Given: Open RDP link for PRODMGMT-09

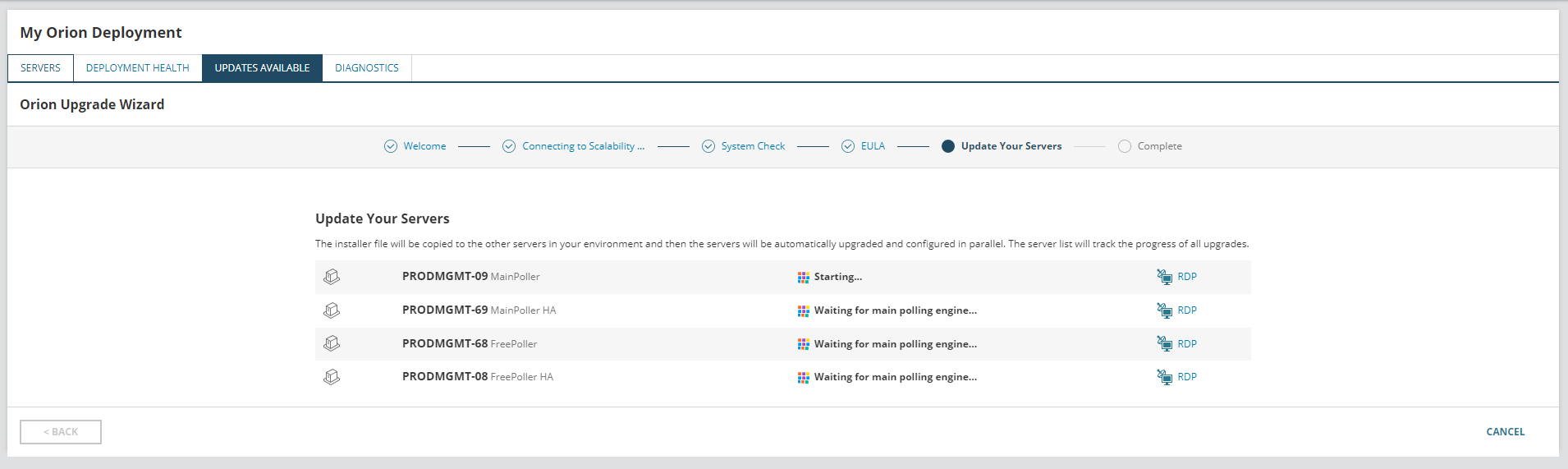Looking at the screenshot, I should tap(1187, 277).
